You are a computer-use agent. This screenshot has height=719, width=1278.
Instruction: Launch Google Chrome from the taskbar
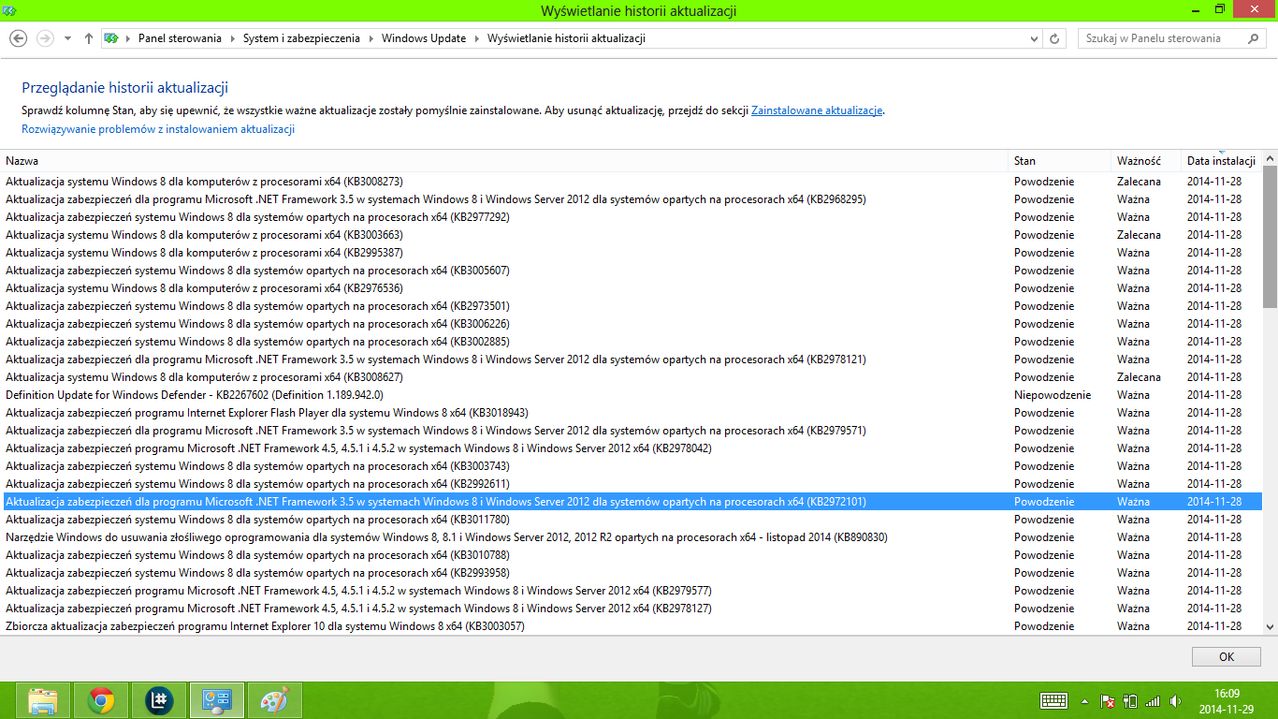coord(100,700)
